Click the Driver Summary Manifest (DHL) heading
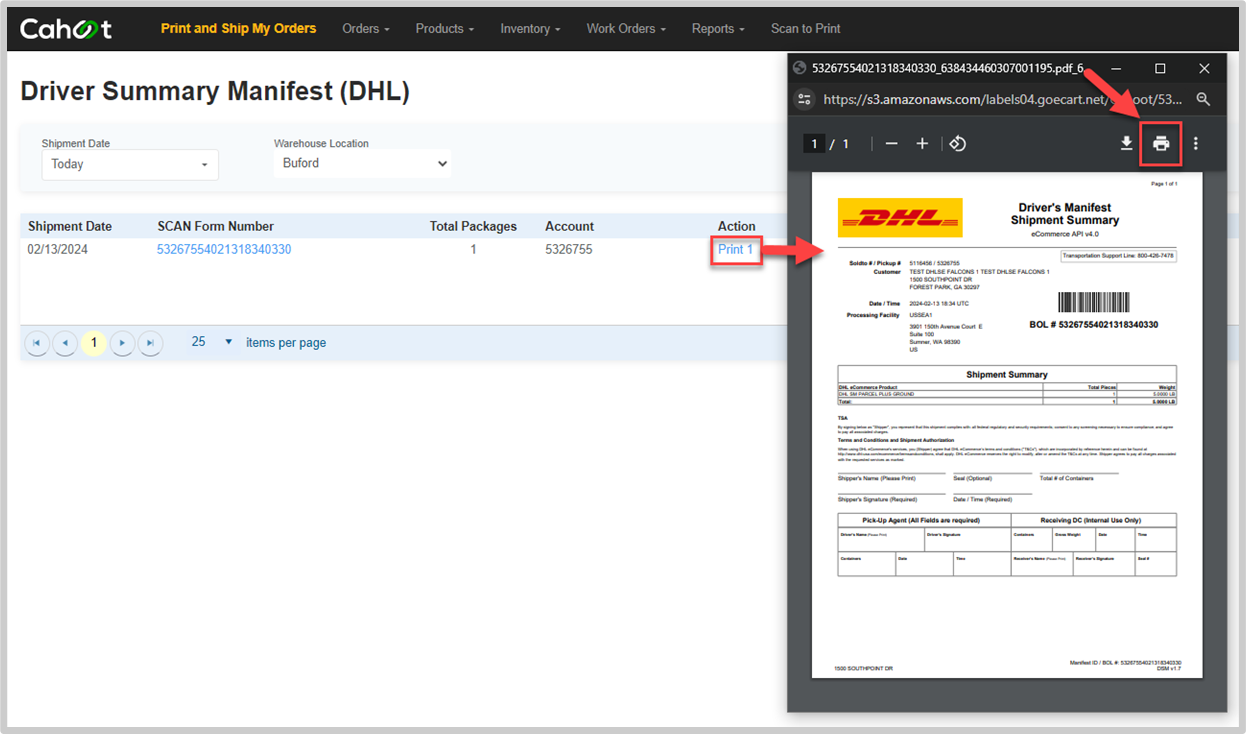Viewport: 1246px width, 734px height. coord(215,91)
